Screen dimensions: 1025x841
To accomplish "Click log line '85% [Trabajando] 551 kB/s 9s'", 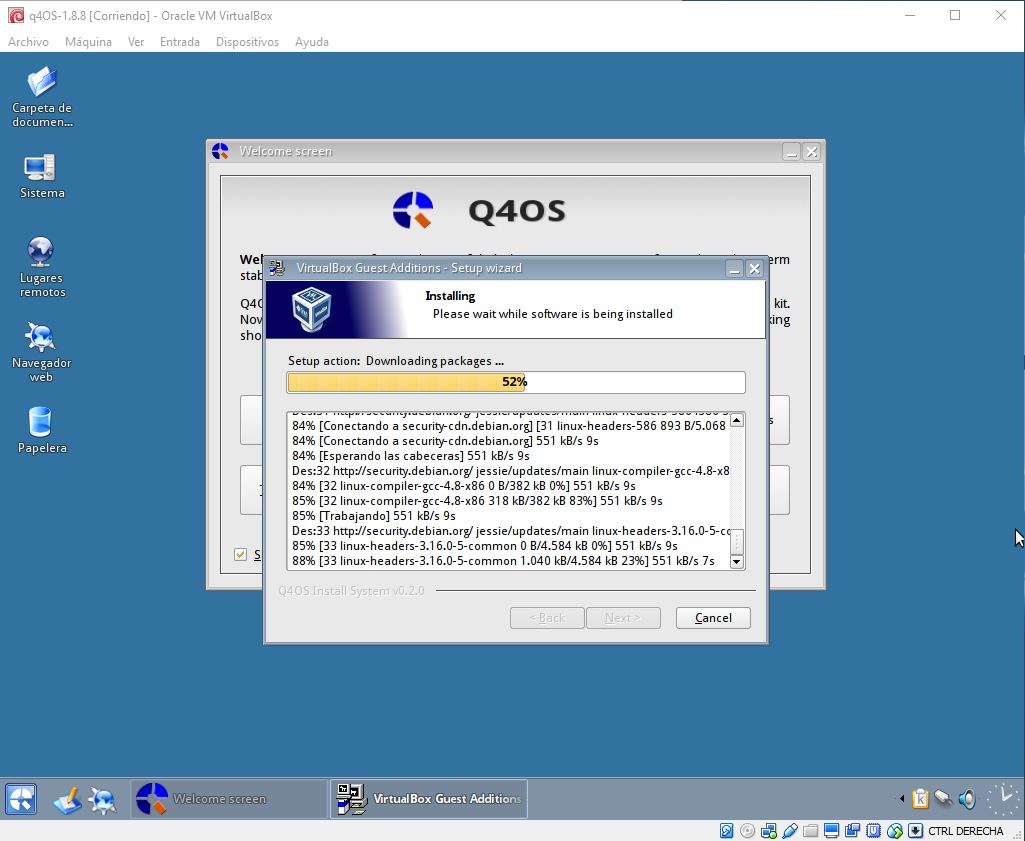I will point(374,516).
